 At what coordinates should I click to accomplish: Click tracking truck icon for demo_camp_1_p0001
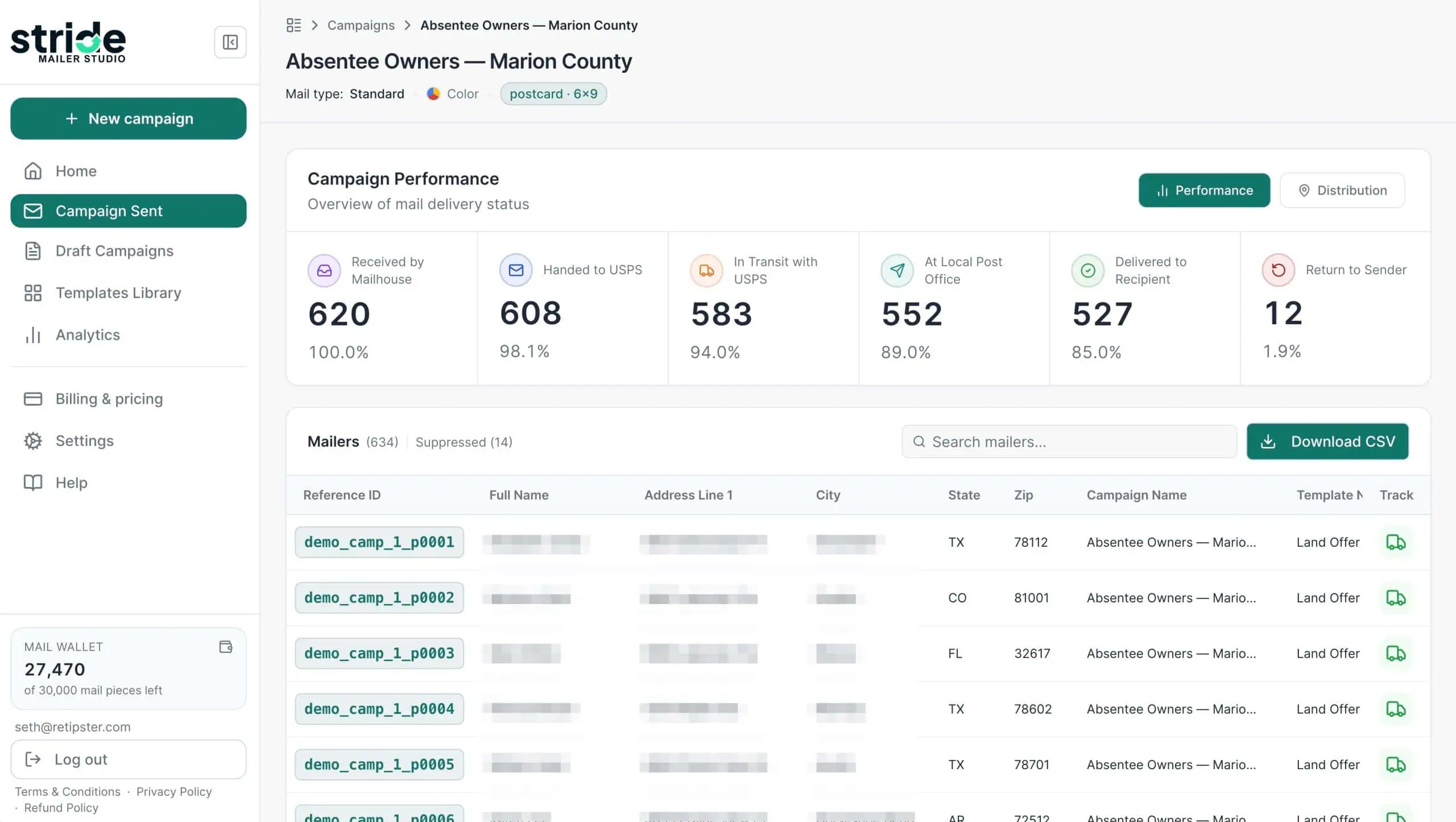[x=1396, y=542]
